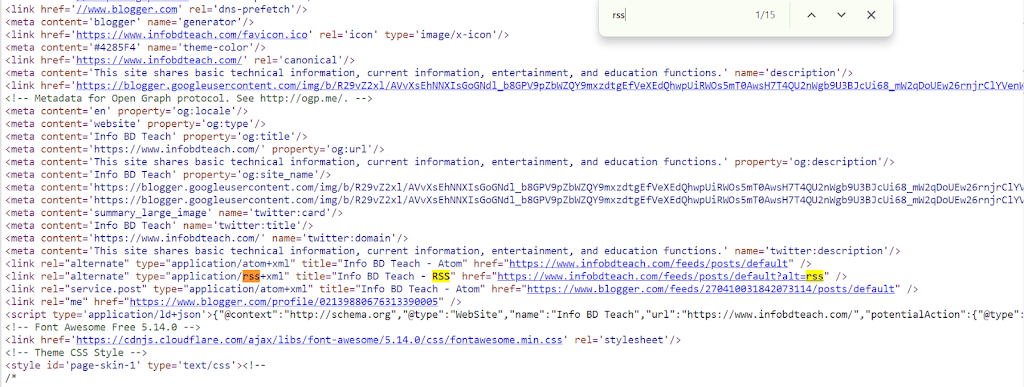Go to previous find match arrow

point(811,15)
